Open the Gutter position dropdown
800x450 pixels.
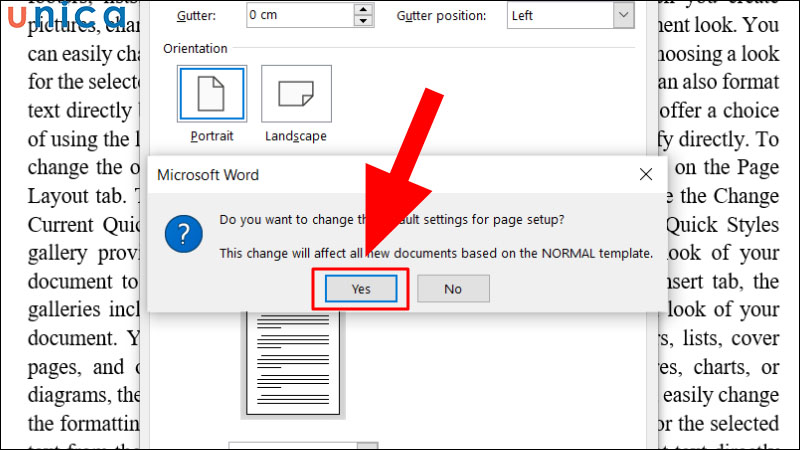coord(623,15)
